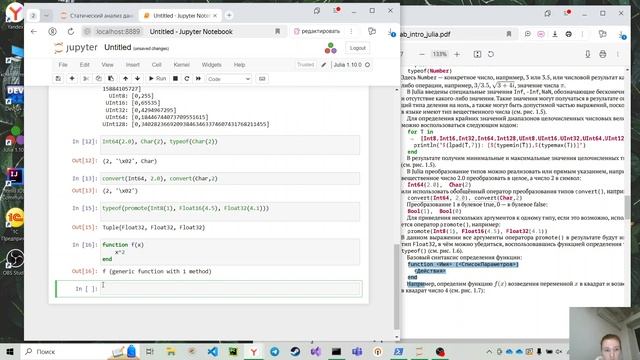
Task: Click the Trusted notebook indicator
Action: [x=306, y=65]
